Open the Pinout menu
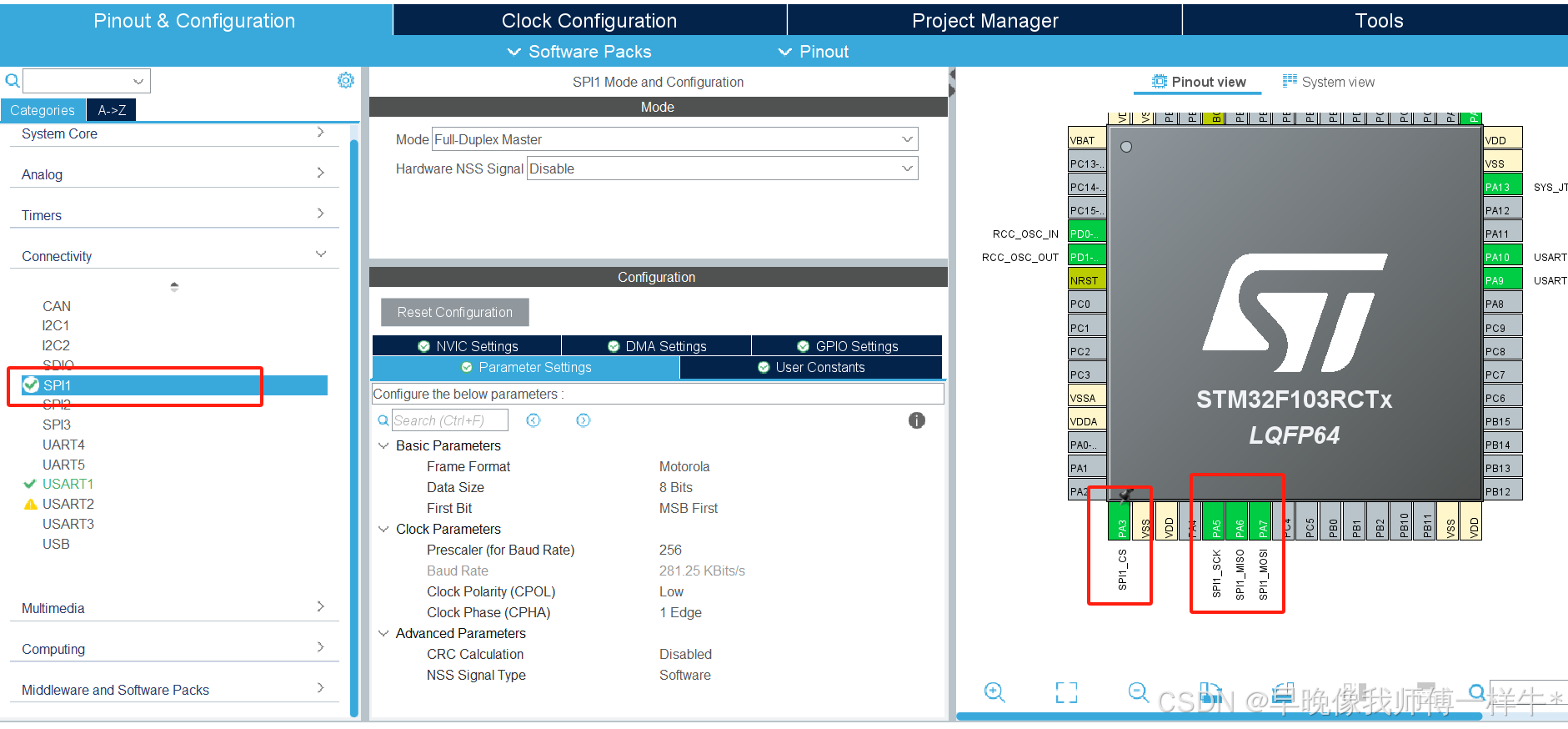This screenshot has height=729, width=1568. tap(813, 52)
